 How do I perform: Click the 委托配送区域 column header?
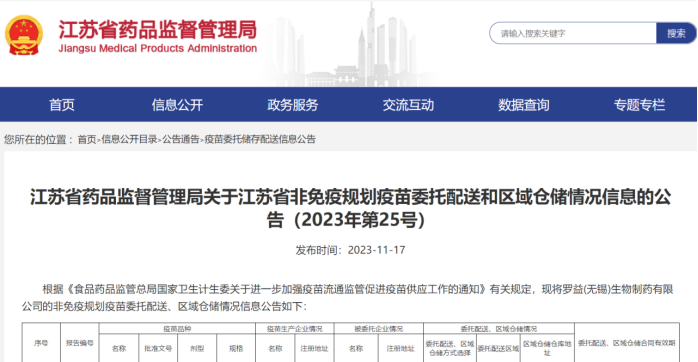pos(498,348)
